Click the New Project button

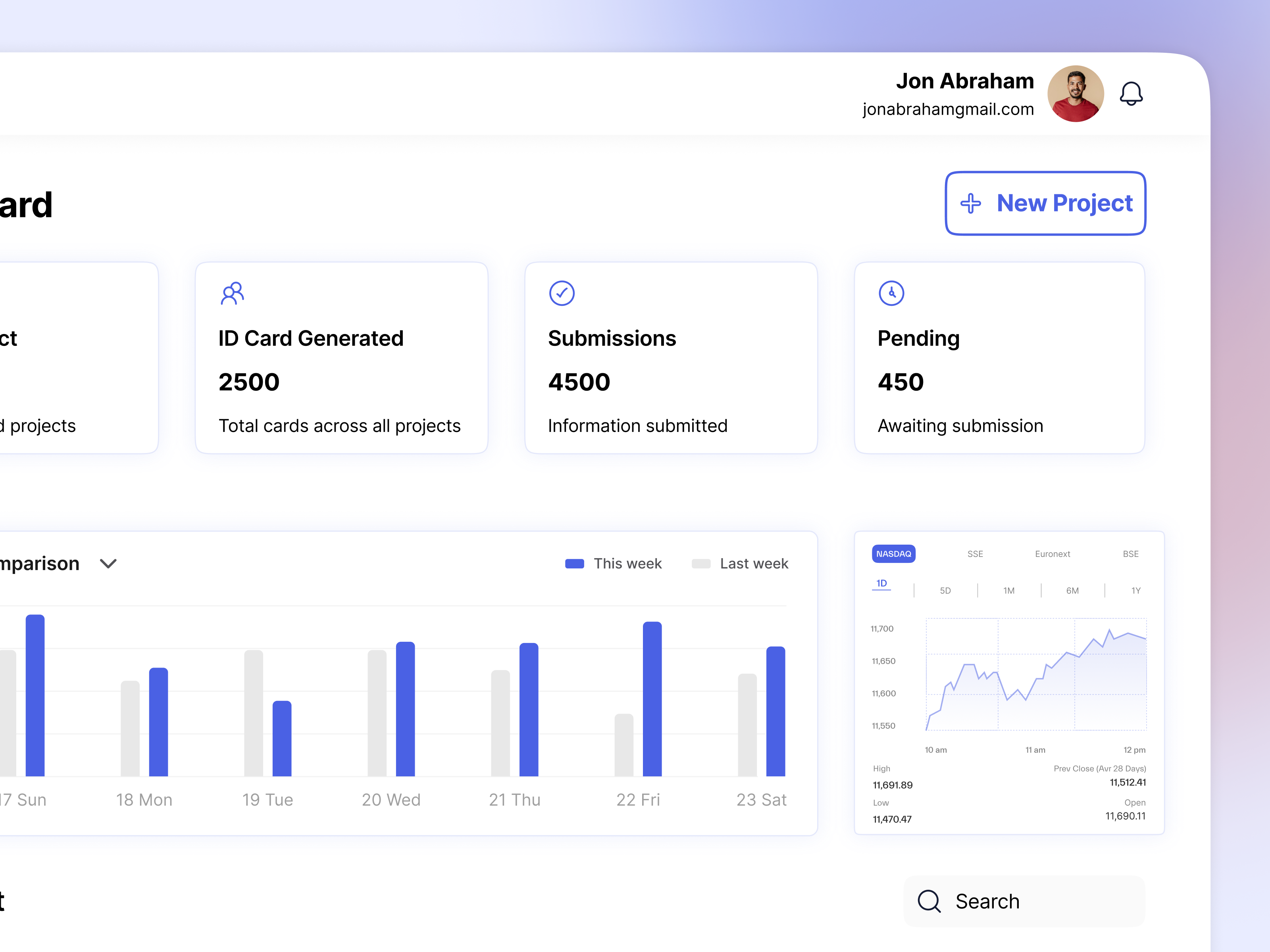[1045, 203]
